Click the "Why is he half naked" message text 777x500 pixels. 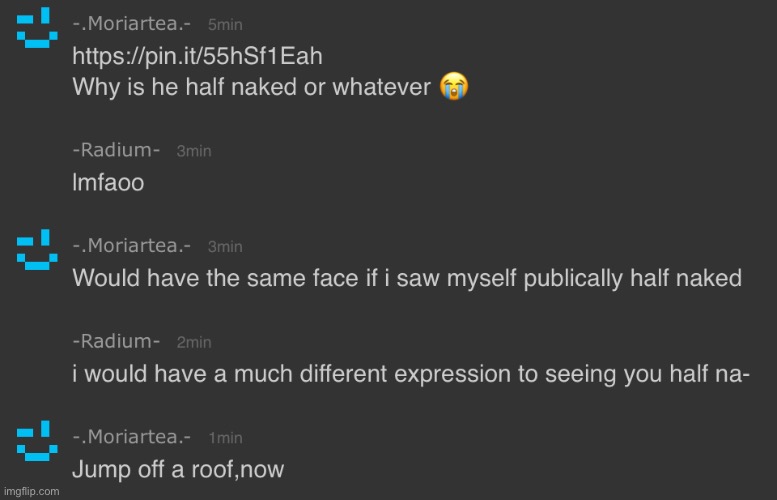251,87
